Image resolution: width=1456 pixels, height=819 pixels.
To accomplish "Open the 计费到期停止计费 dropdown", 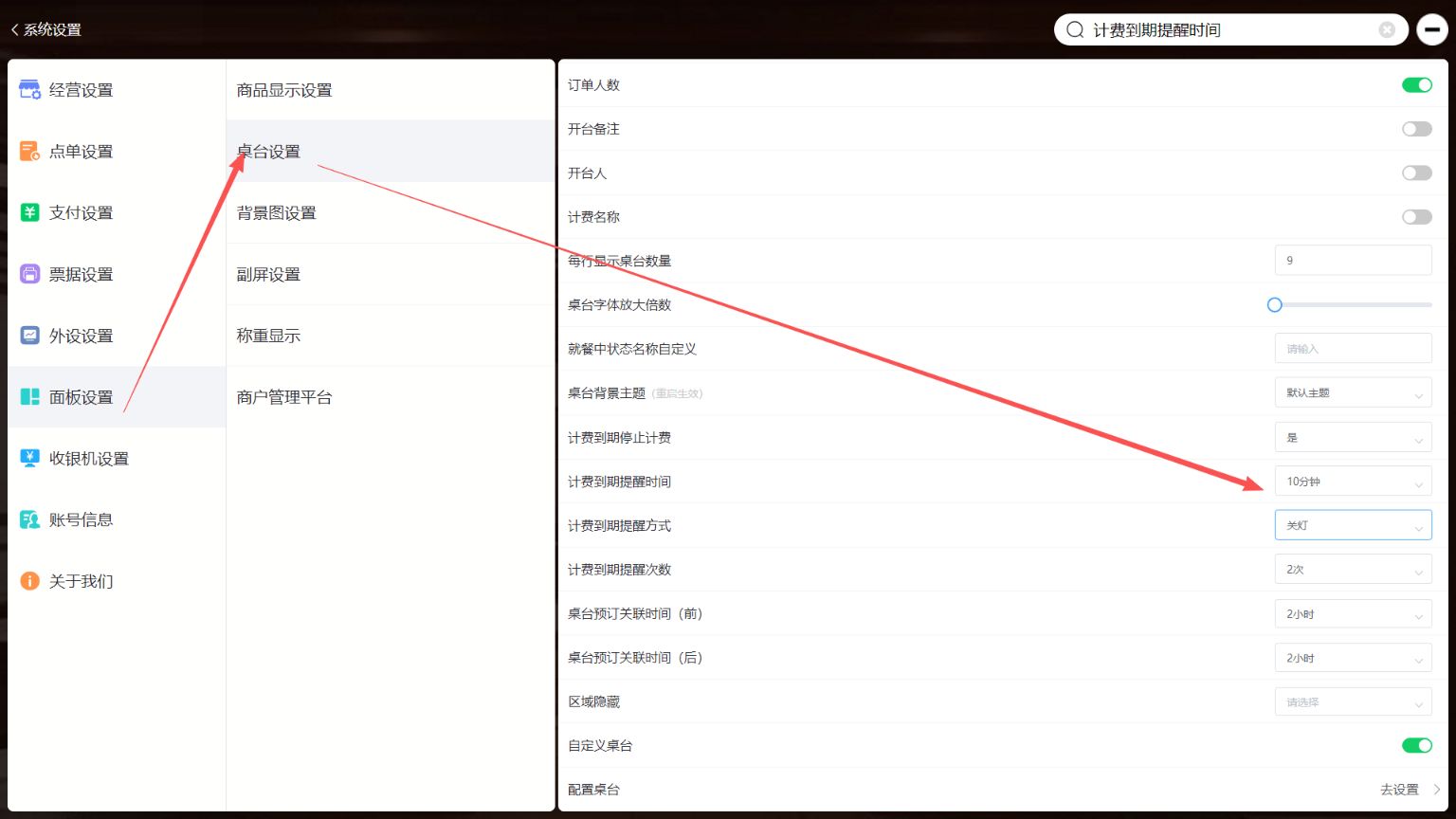I will (1353, 437).
